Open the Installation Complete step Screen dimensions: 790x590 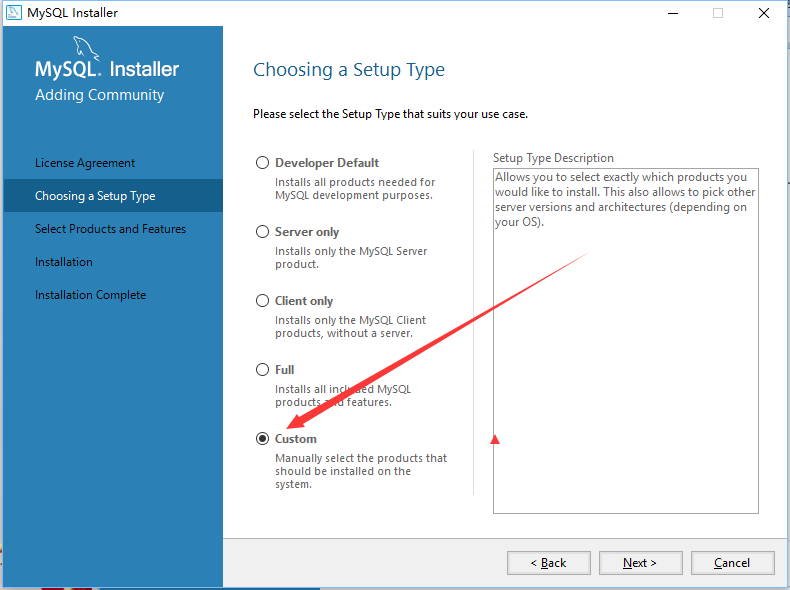point(91,295)
